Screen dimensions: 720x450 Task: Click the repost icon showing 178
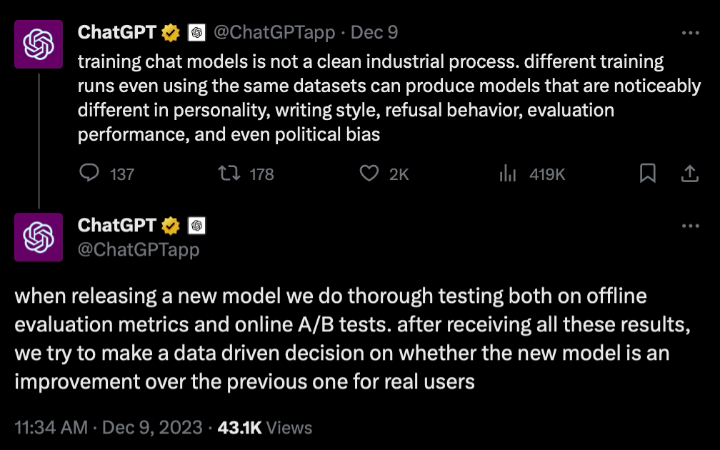click(x=229, y=174)
